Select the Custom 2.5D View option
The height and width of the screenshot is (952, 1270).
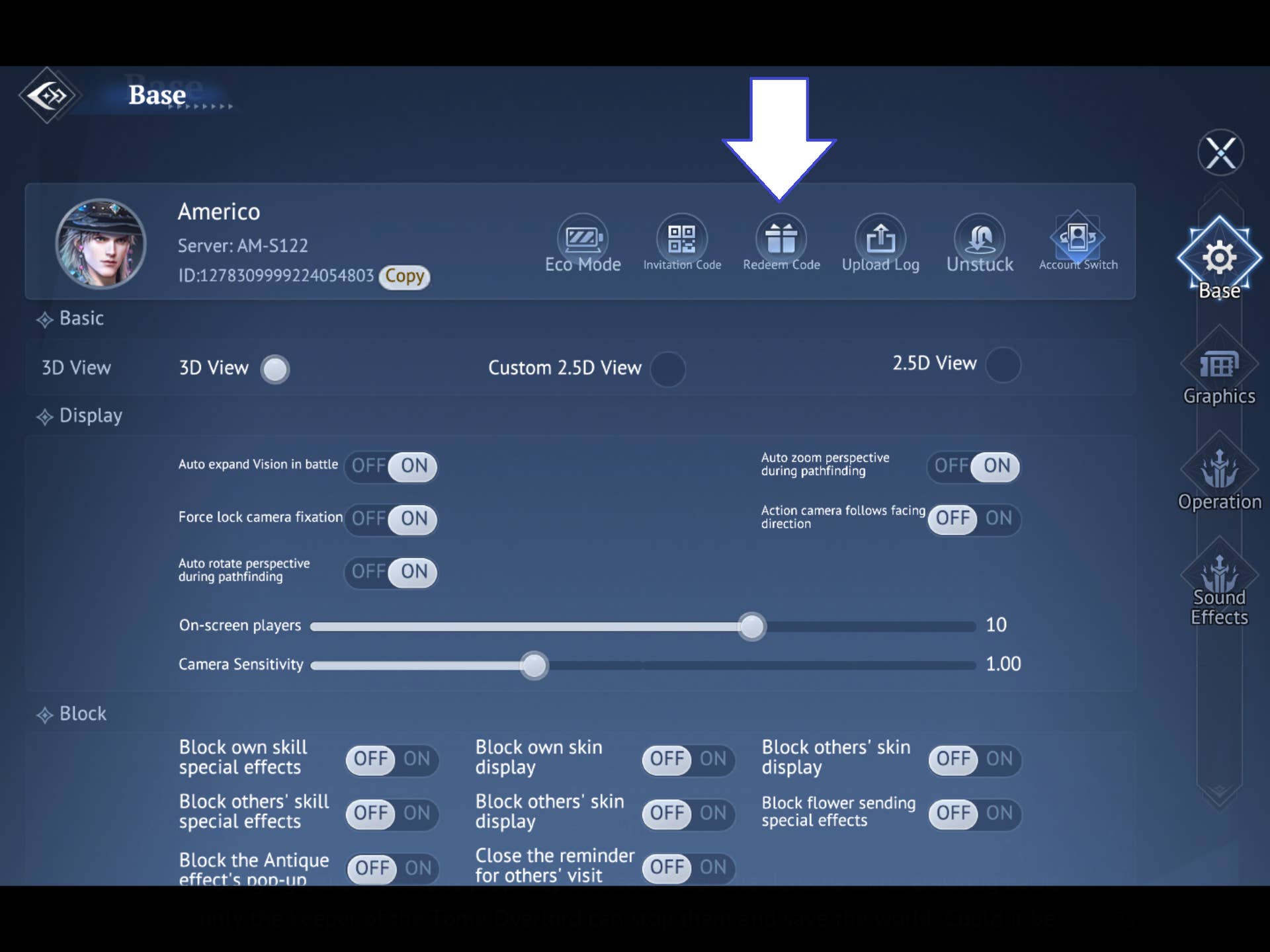click(x=668, y=369)
